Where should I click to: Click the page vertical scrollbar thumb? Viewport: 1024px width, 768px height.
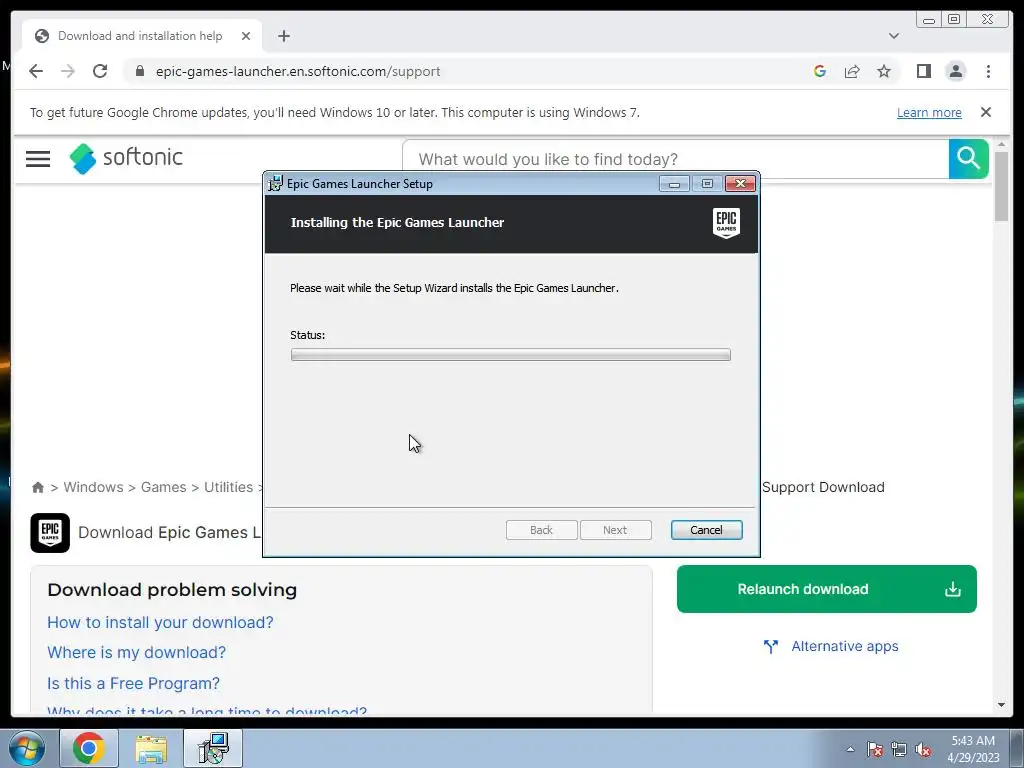(1002, 186)
